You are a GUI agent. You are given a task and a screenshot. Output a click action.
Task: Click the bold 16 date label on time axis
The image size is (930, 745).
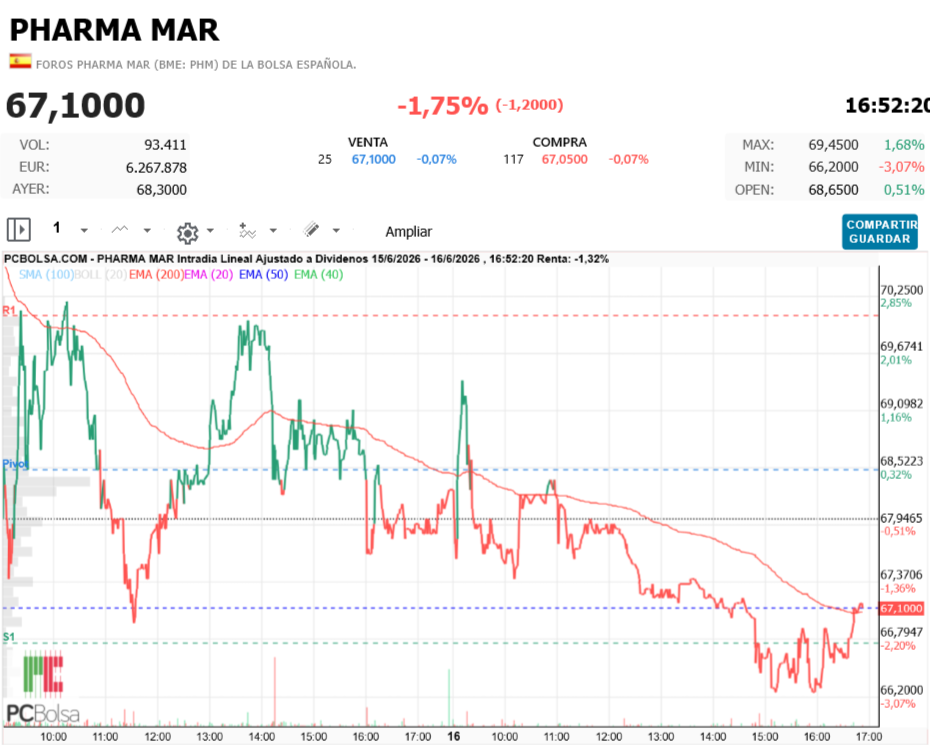coord(454,736)
